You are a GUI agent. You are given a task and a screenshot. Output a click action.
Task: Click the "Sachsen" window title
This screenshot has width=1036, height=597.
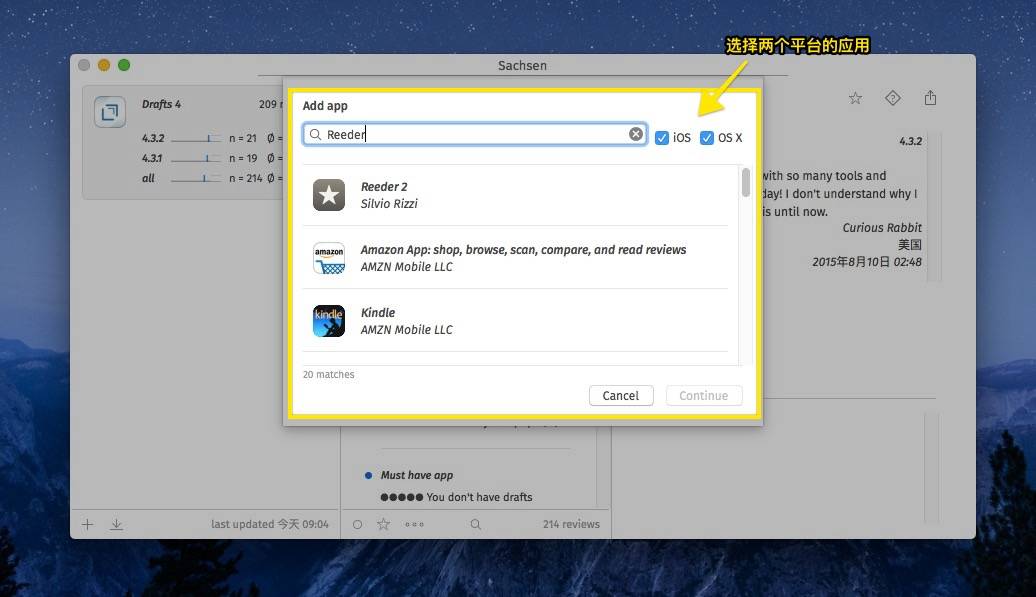(523, 65)
